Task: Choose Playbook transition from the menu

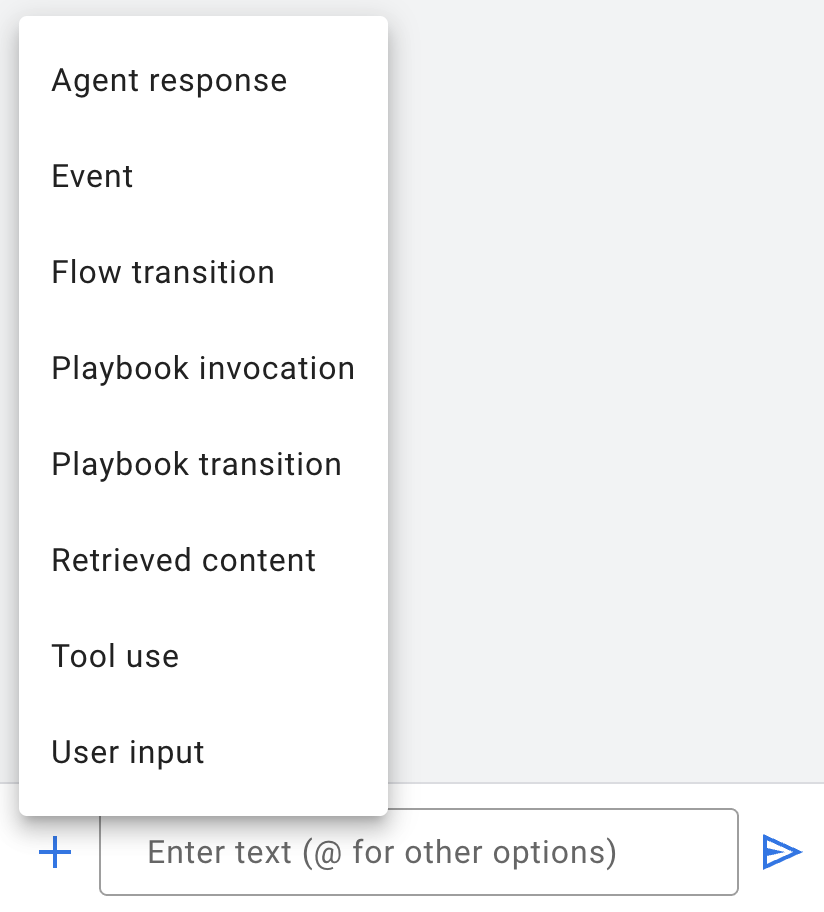Action: [x=197, y=465]
